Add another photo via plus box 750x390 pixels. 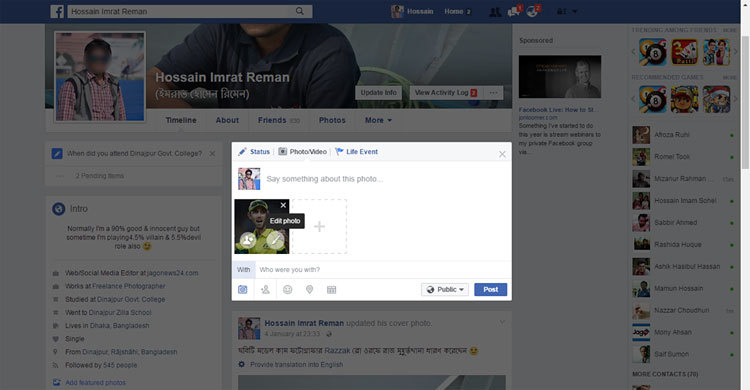point(319,226)
